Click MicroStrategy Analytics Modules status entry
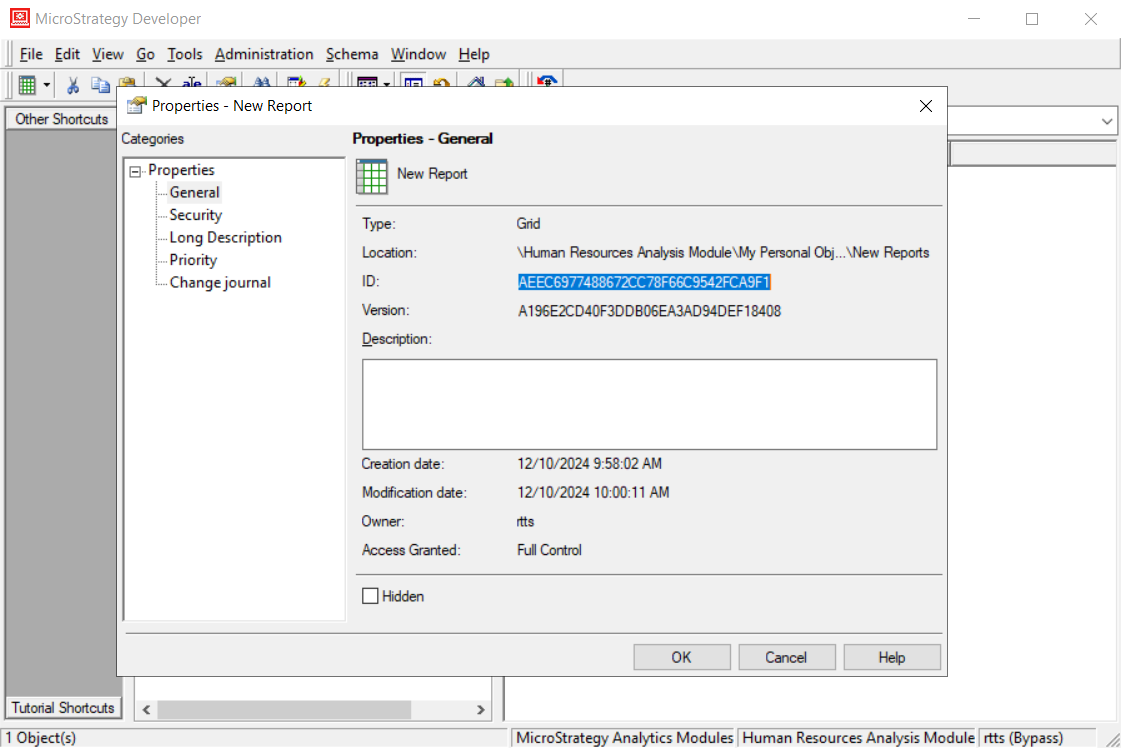The width and height of the screenshot is (1121, 748). (x=624, y=737)
